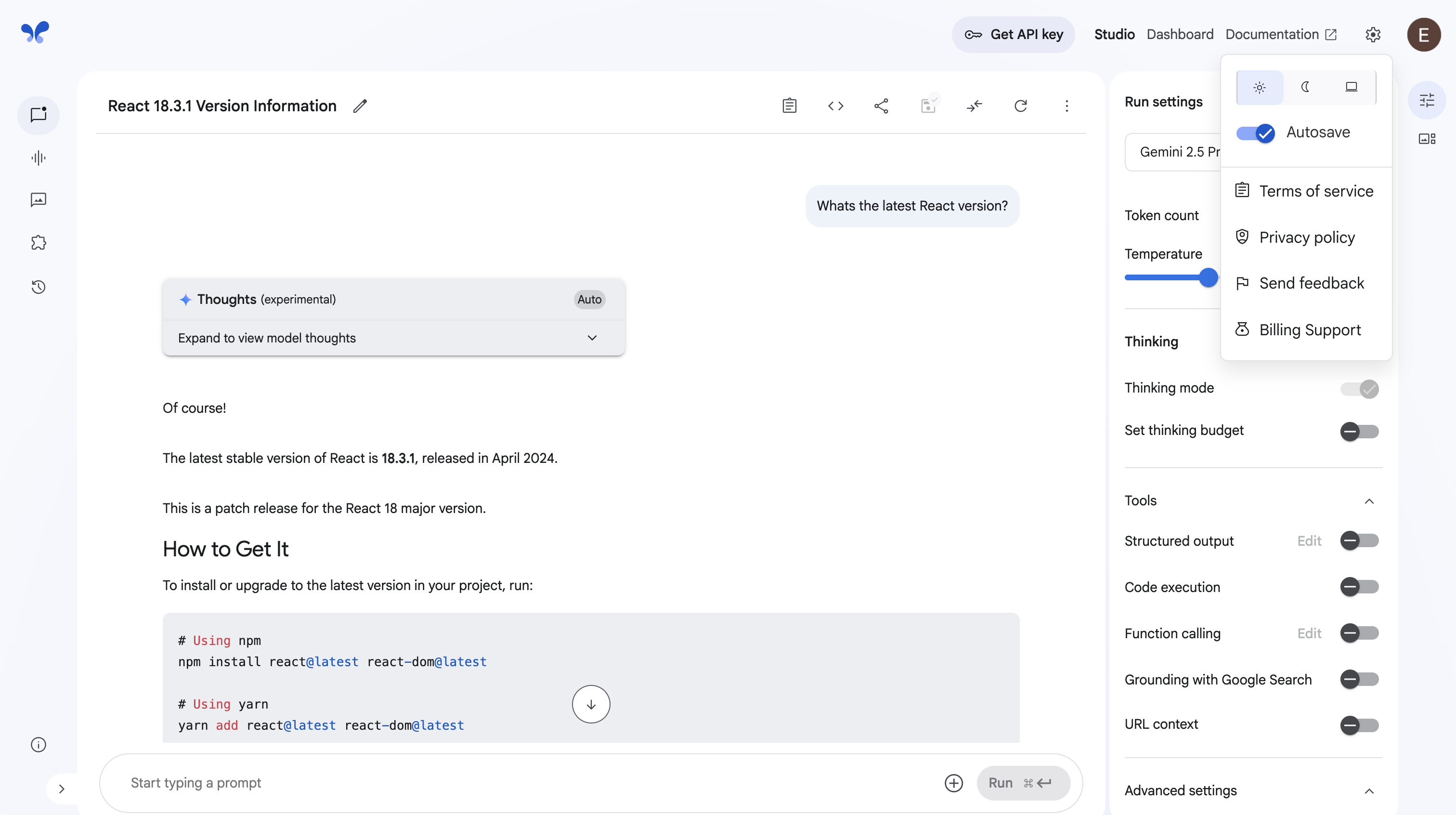This screenshot has width=1456, height=815.
Task: Toggle the Run settings panel sliders icon
Action: coord(1427,100)
